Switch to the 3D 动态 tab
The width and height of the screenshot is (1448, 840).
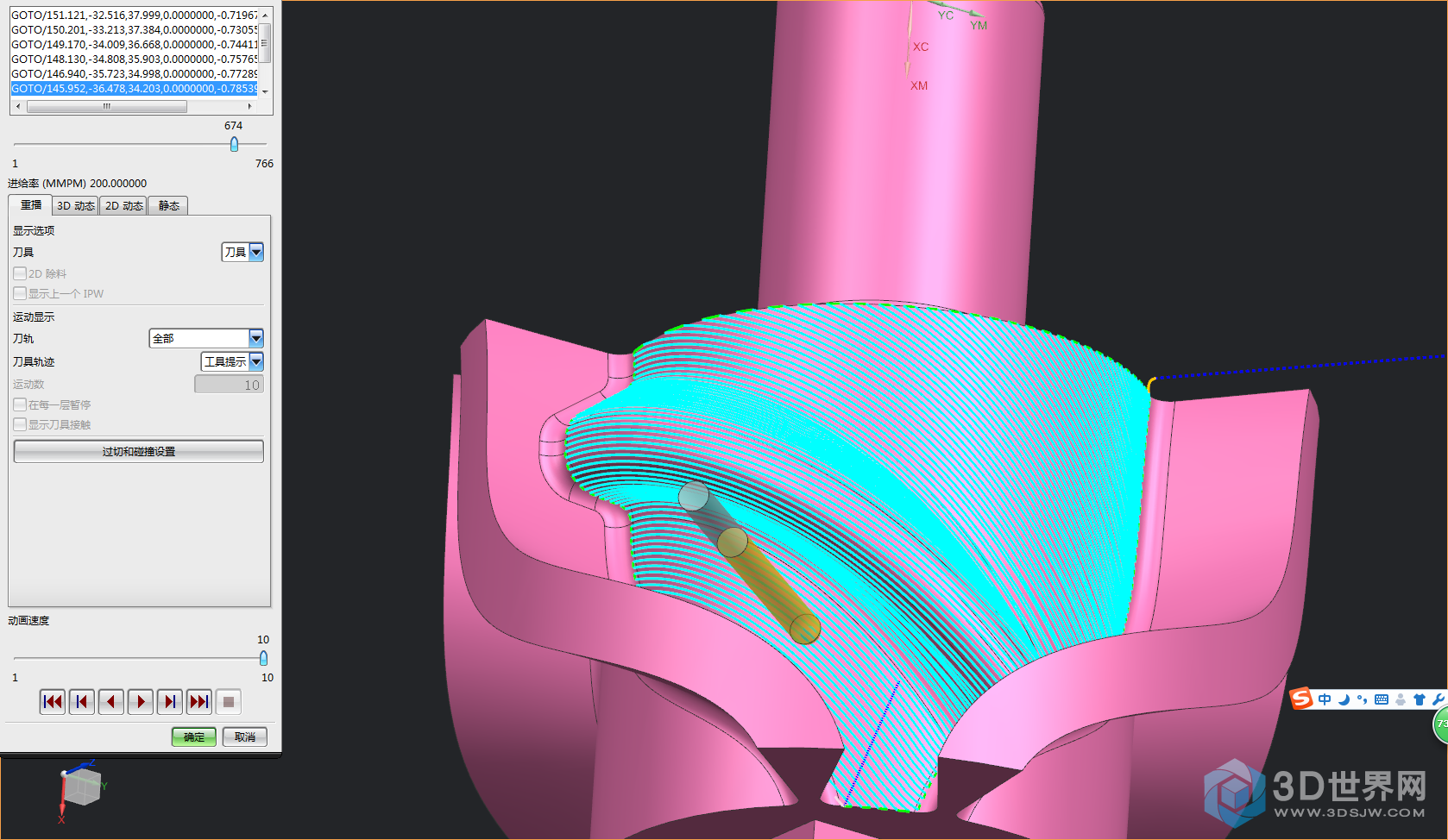click(x=76, y=205)
